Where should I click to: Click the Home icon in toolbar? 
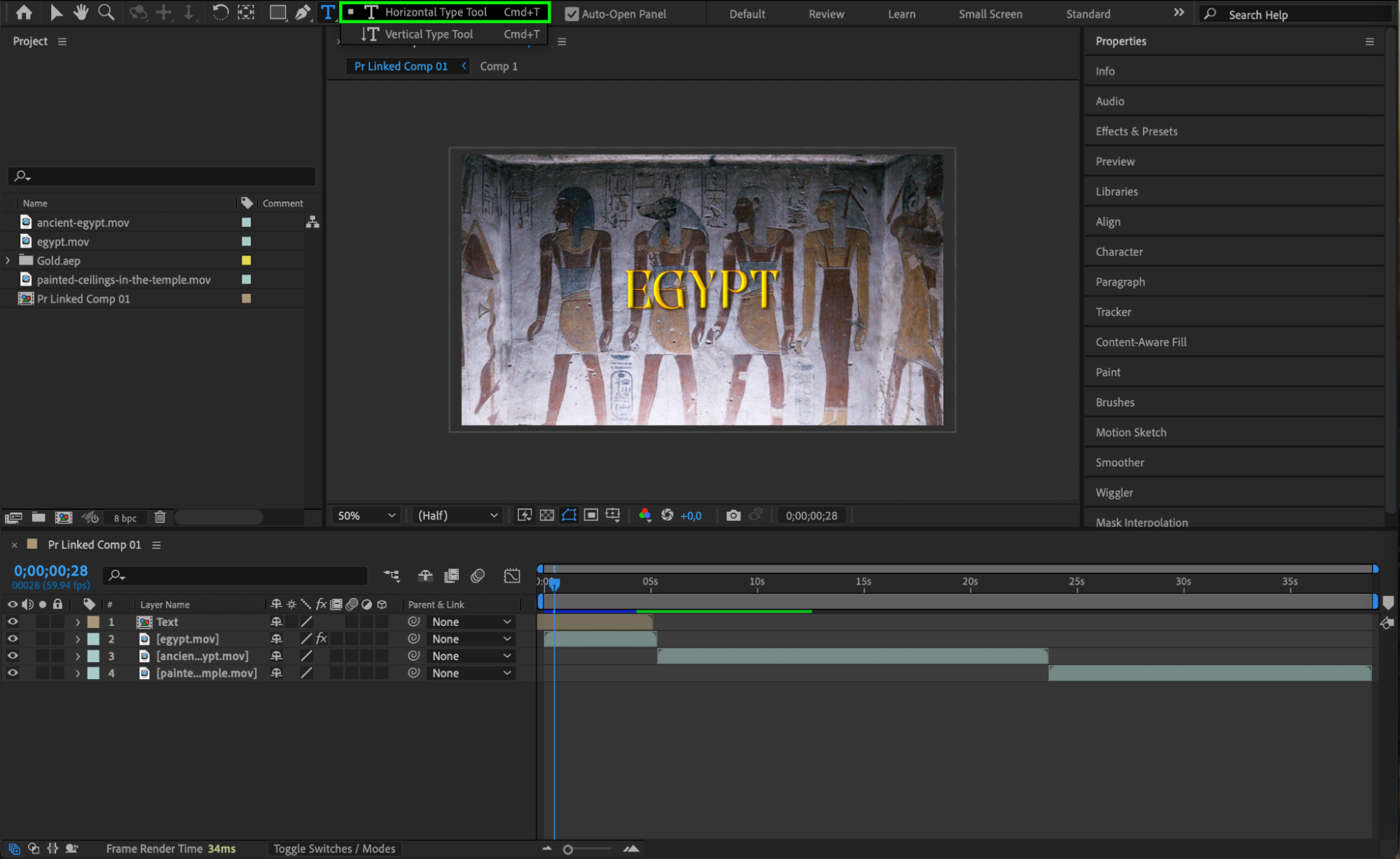pos(24,12)
